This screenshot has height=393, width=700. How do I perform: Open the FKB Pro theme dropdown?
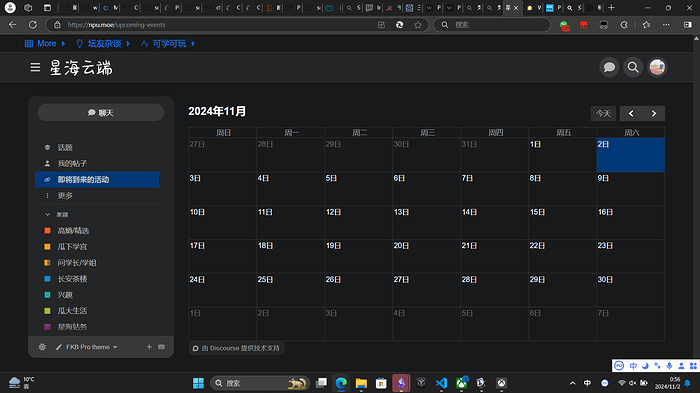[87, 347]
